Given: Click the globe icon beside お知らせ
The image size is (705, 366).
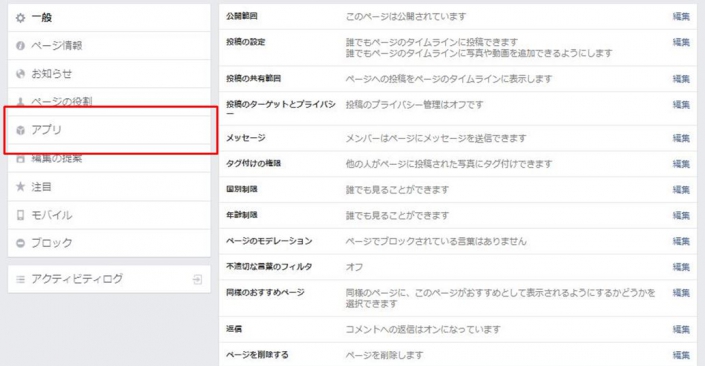Looking at the screenshot, I should tap(20, 74).
